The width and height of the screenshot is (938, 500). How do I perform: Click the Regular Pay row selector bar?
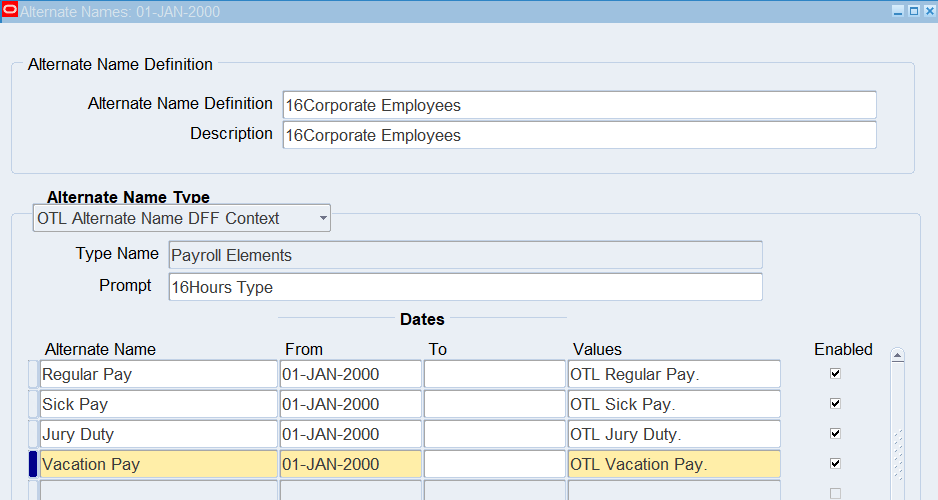pos(33,375)
